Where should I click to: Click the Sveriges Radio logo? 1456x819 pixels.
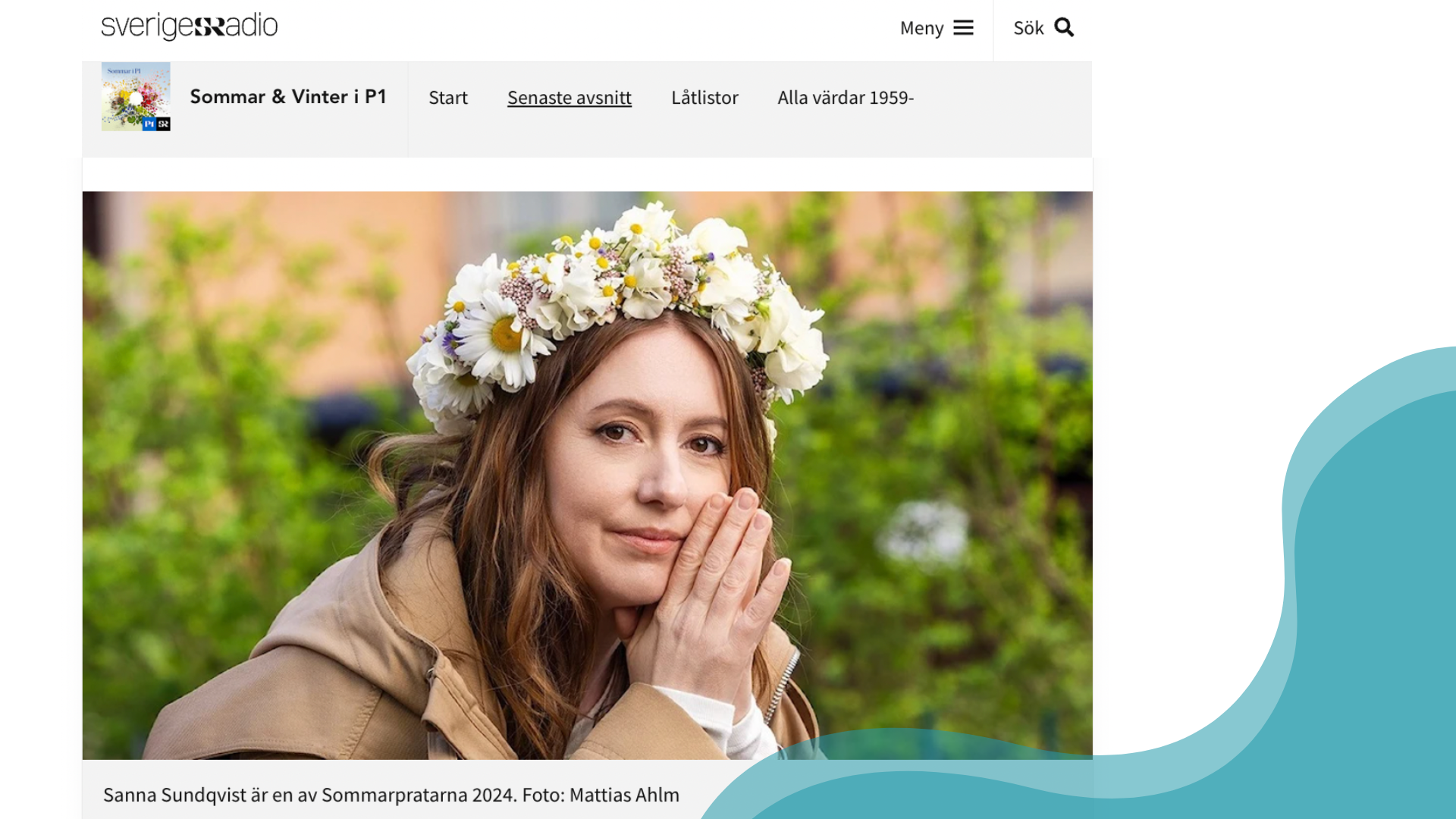coord(189,27)
